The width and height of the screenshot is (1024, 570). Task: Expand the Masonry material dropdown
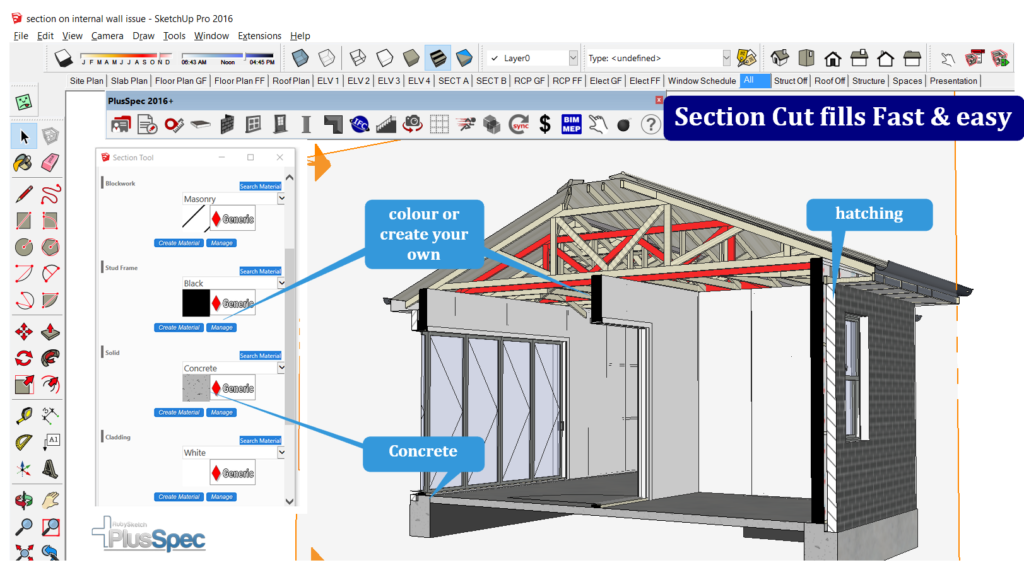coord(281,198)
